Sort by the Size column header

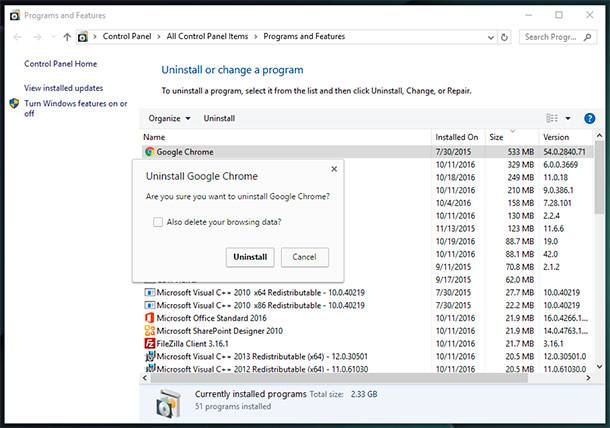(x=512, y=137)
